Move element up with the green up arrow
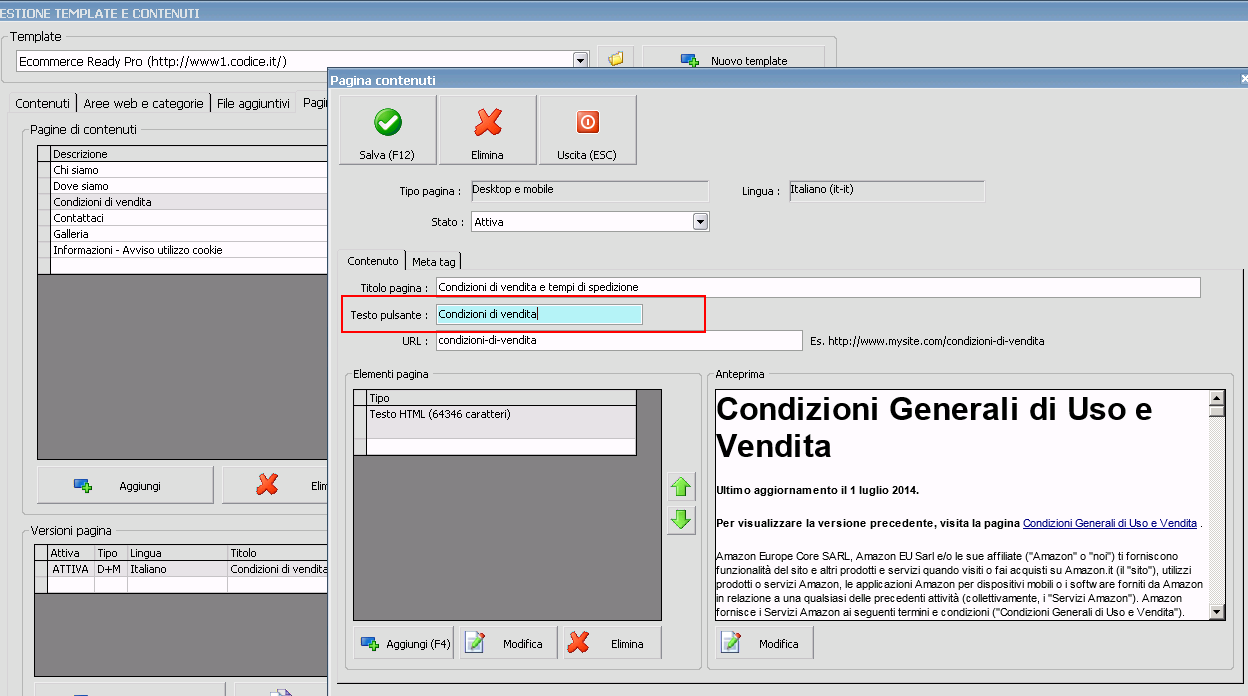 point(681,487)
